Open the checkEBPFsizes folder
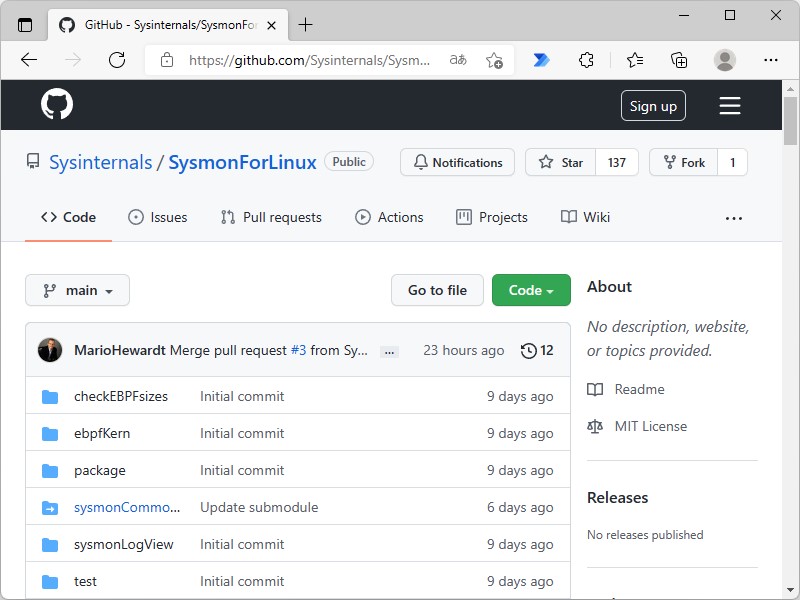Screen dimensions: 800x600 point(121,396)
